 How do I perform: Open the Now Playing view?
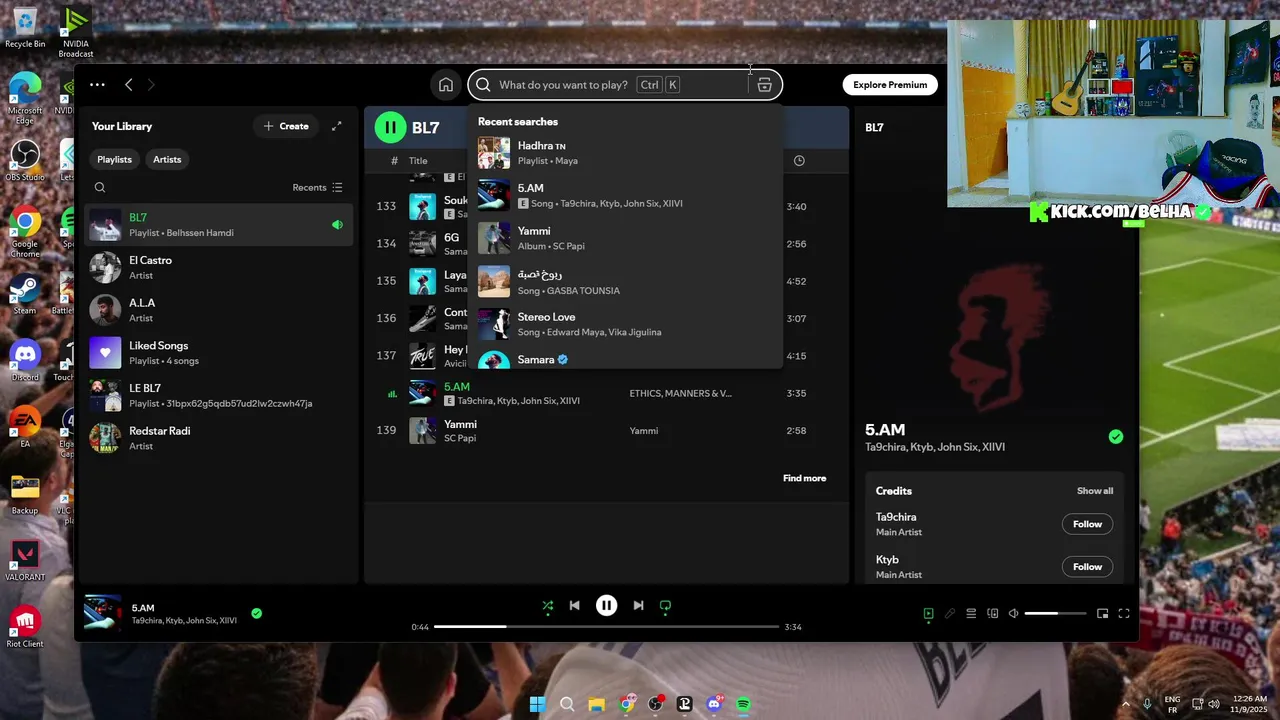[928, 614]
